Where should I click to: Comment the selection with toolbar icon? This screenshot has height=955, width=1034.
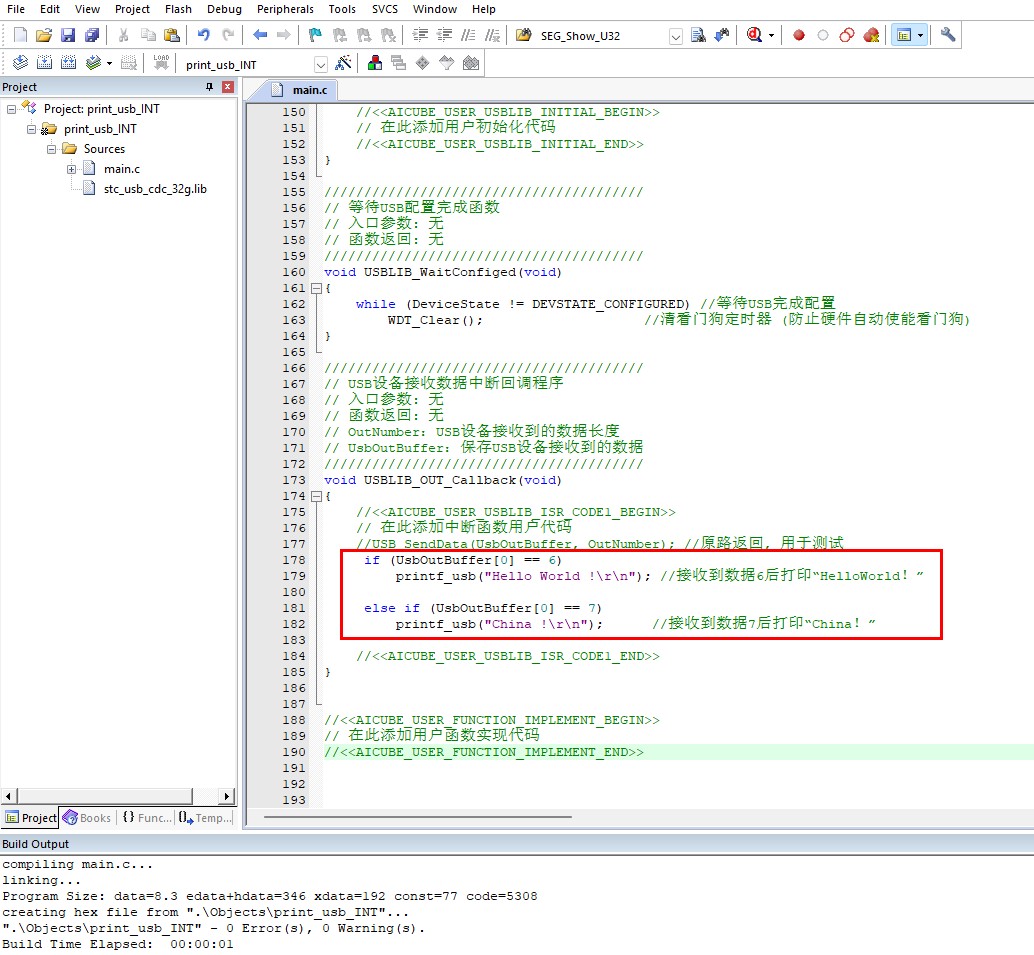tap(468, 35)
